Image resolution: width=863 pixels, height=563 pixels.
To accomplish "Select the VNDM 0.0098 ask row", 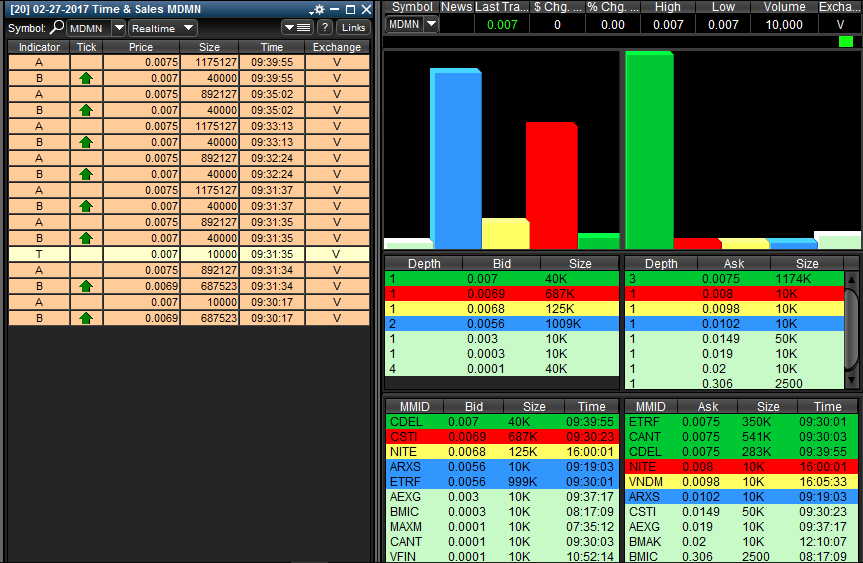I will pos(741,482).
